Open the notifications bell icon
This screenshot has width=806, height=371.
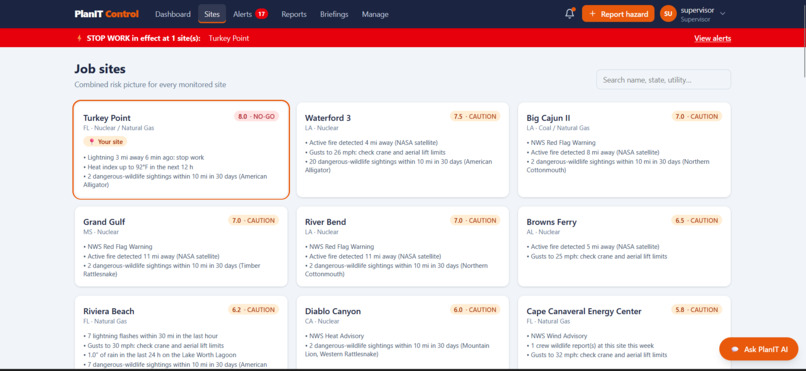(x=569, y=14)
